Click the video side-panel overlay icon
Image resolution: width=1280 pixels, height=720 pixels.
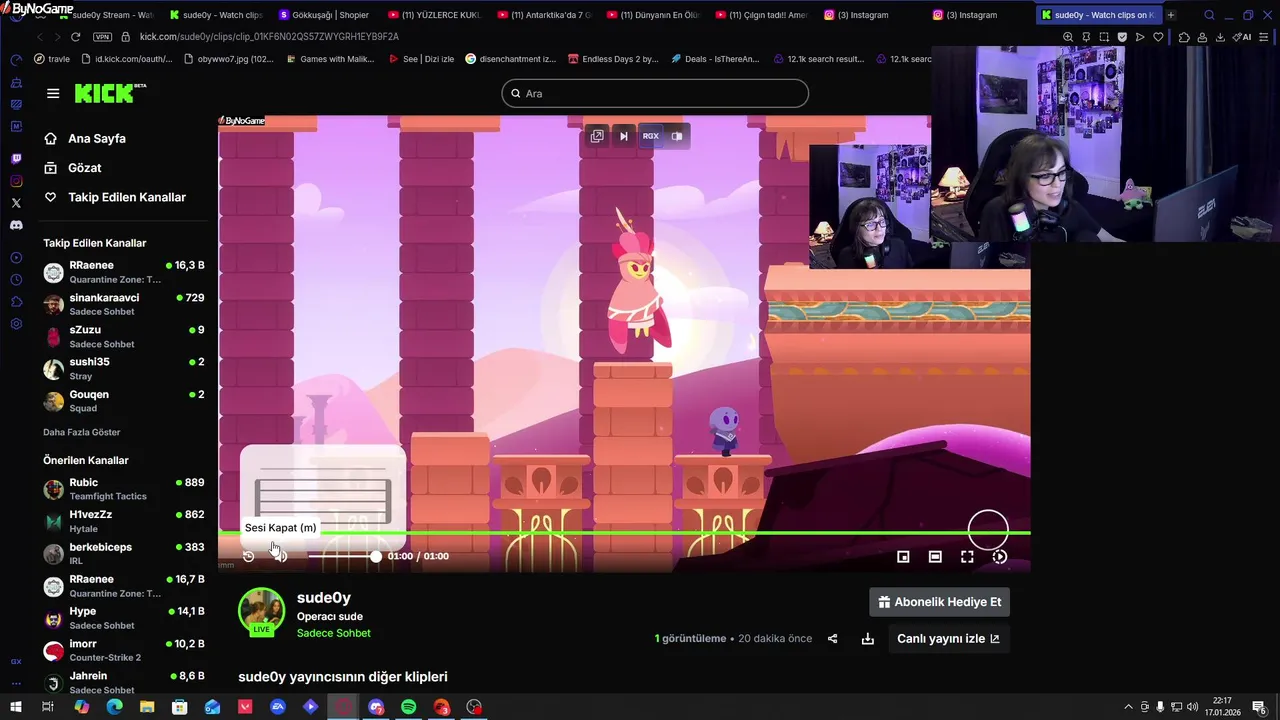(x=677, y=136)
